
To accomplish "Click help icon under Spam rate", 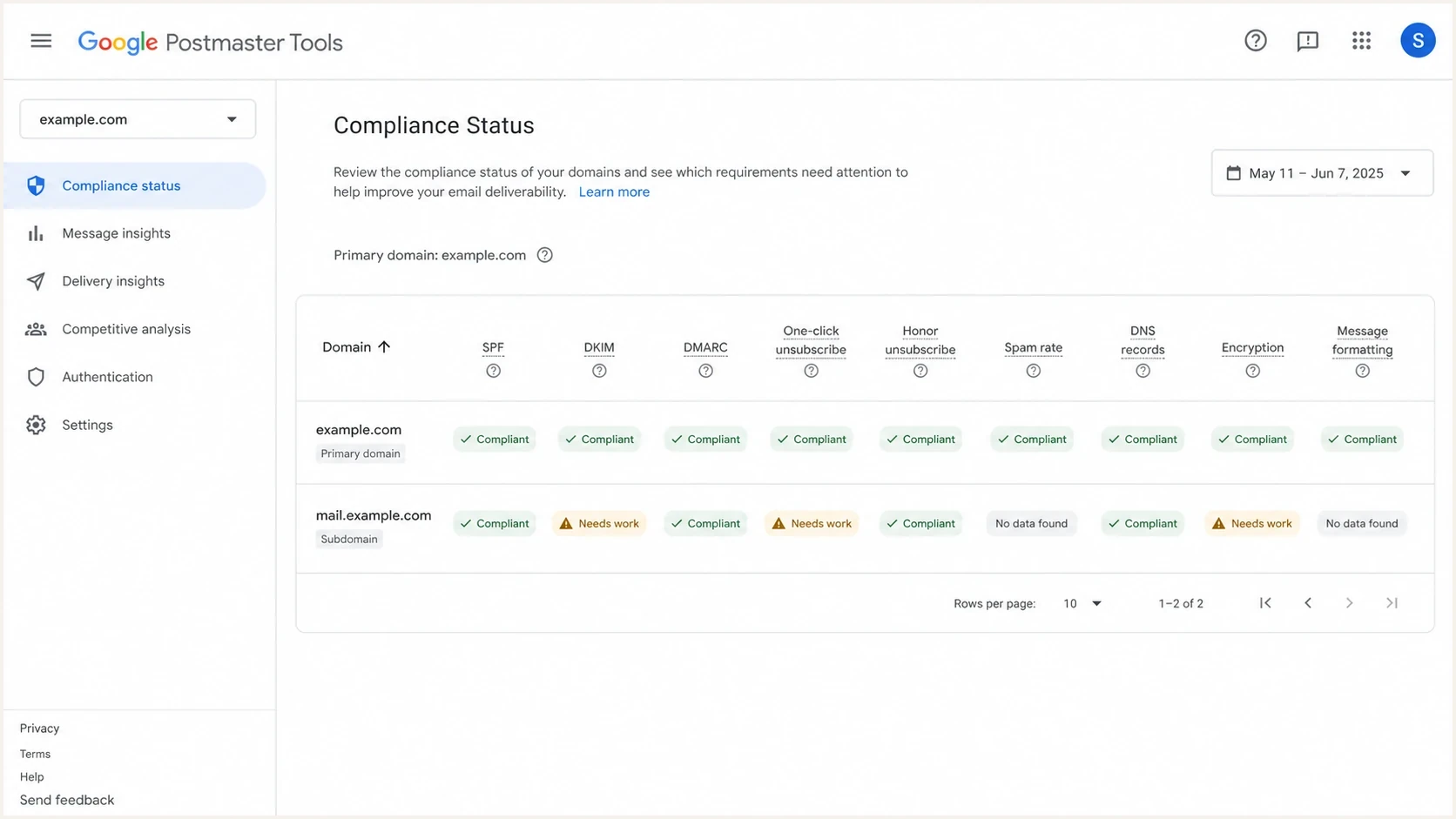I will pyautogui.click(x=1033, y=371).
